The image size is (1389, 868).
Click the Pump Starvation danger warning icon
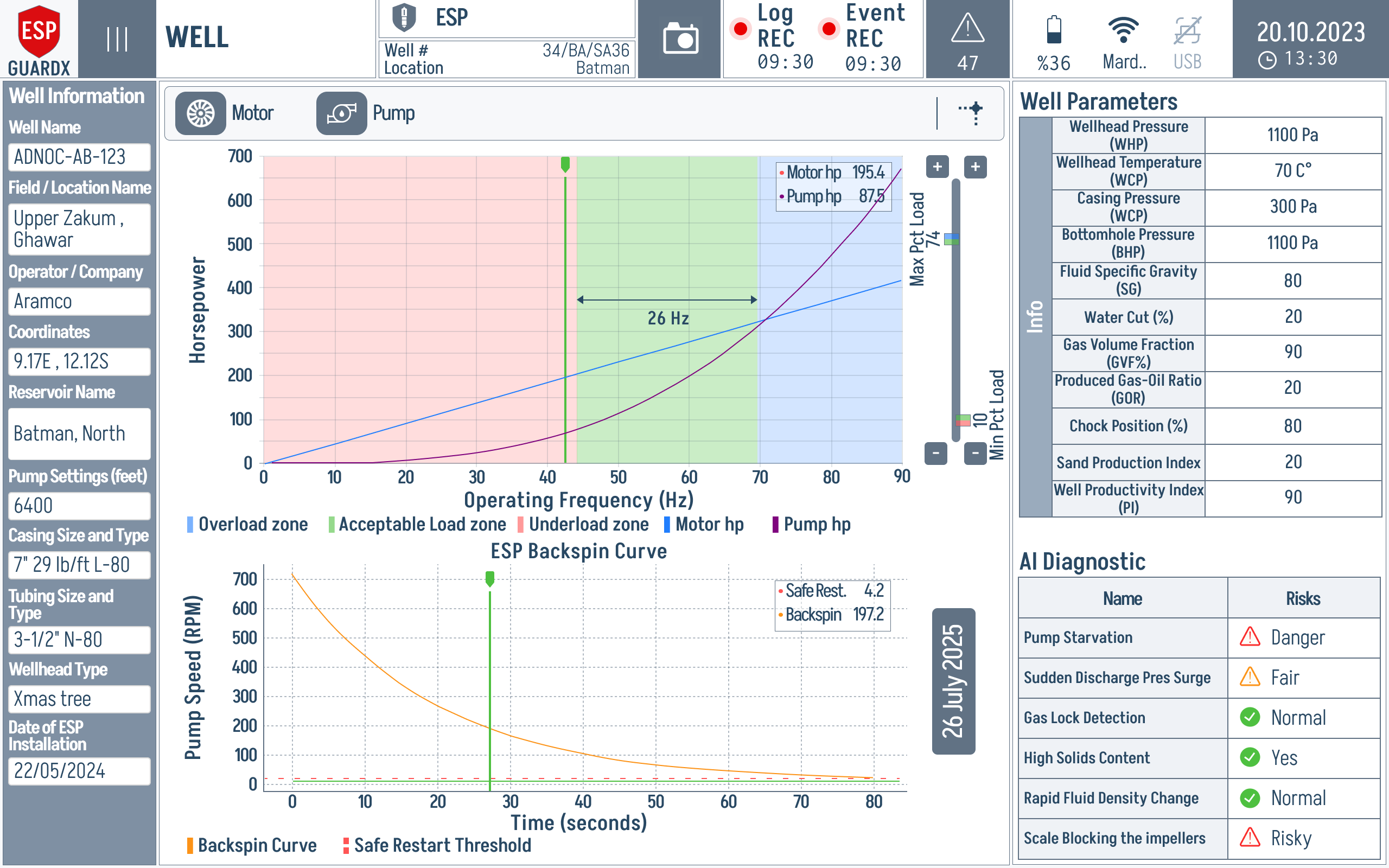coord(1250,637)
